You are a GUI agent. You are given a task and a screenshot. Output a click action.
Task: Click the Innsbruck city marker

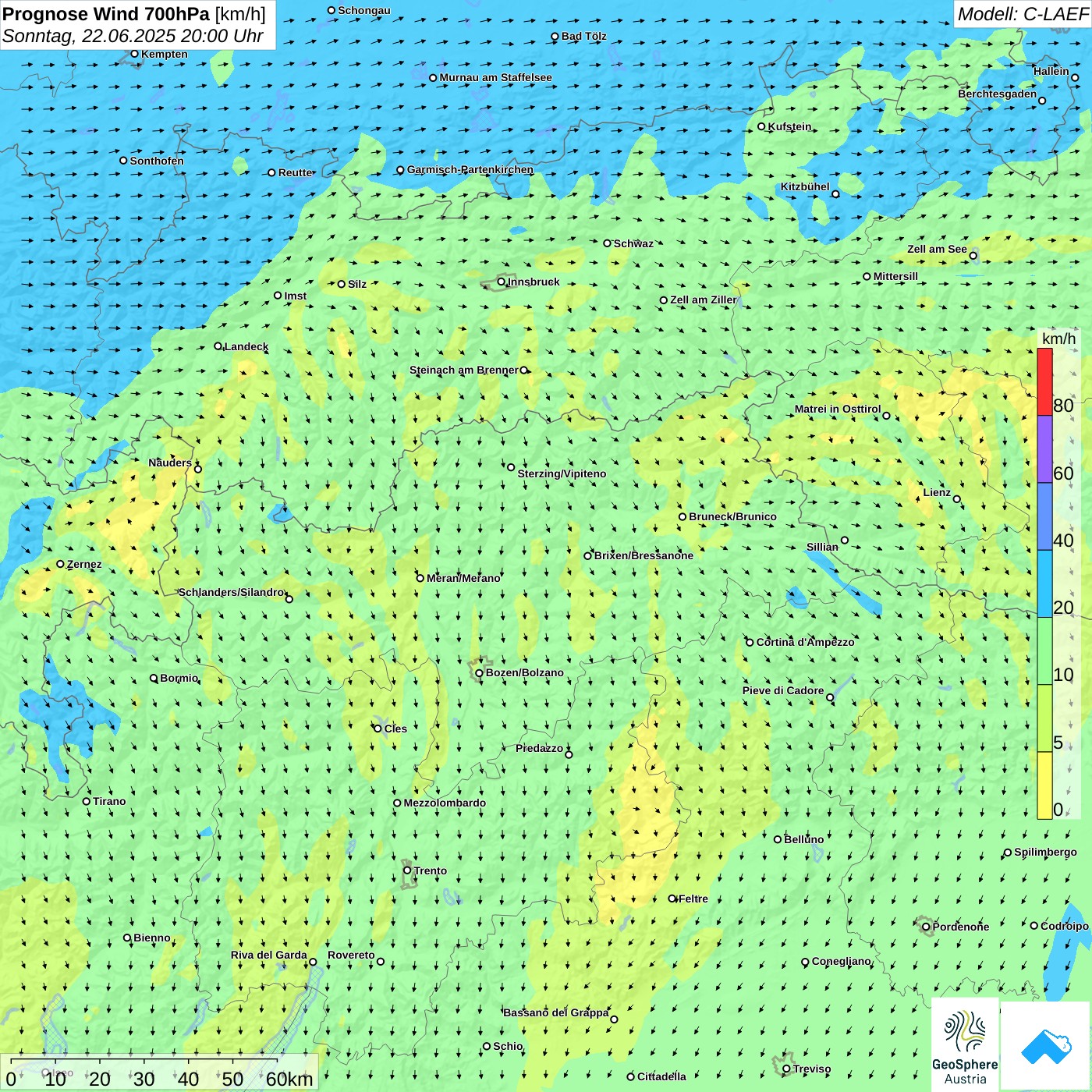click(502, 282)
